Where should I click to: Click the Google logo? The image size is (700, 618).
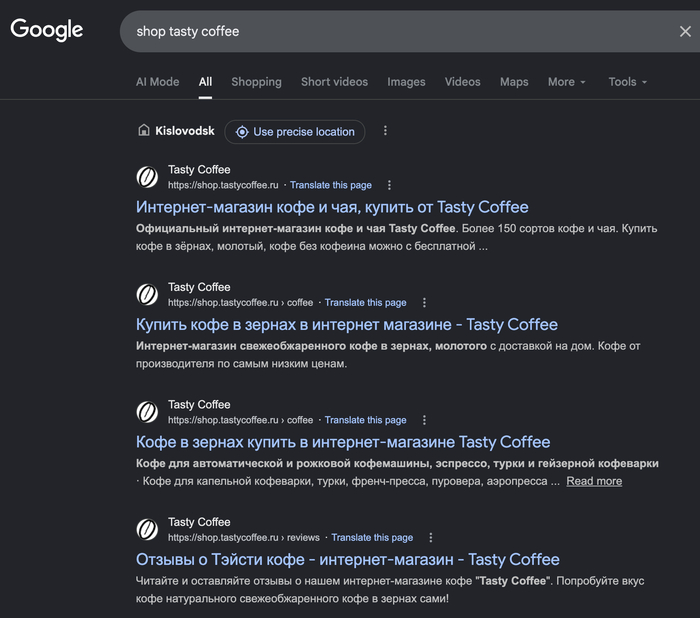coord(47,30)
